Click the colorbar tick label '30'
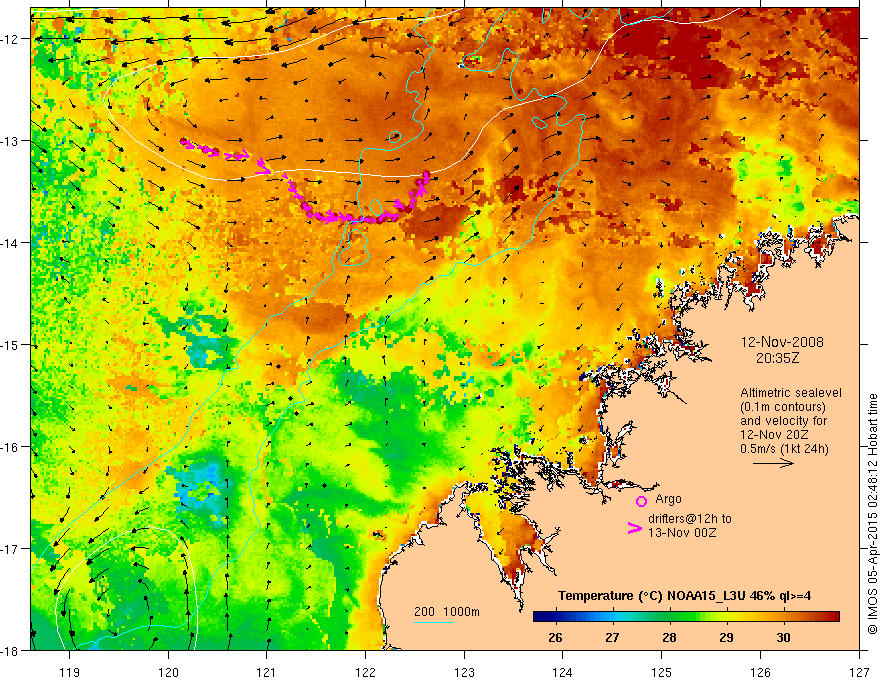This screenshot has height=680, width=880. (783, 638)
